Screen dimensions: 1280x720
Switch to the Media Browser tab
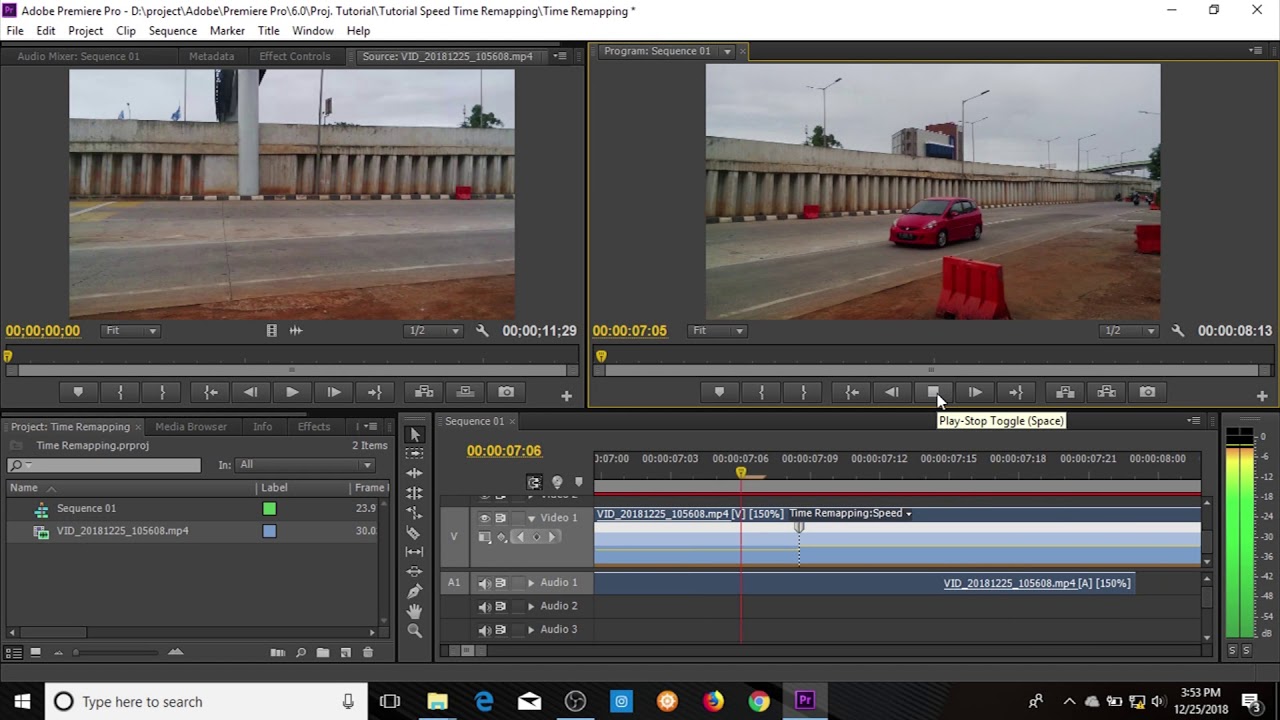191,427
